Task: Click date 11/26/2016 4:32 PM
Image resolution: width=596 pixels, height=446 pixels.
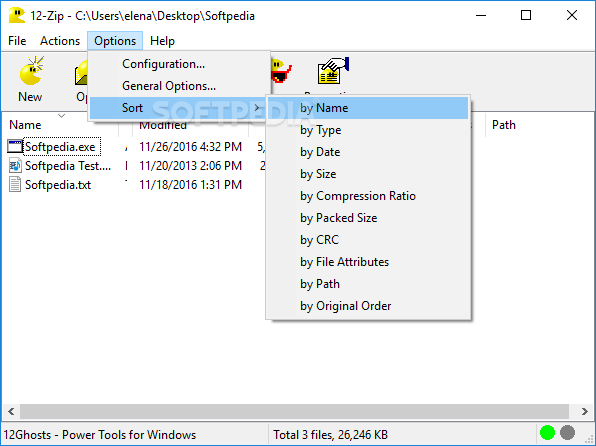Action: 190,147
